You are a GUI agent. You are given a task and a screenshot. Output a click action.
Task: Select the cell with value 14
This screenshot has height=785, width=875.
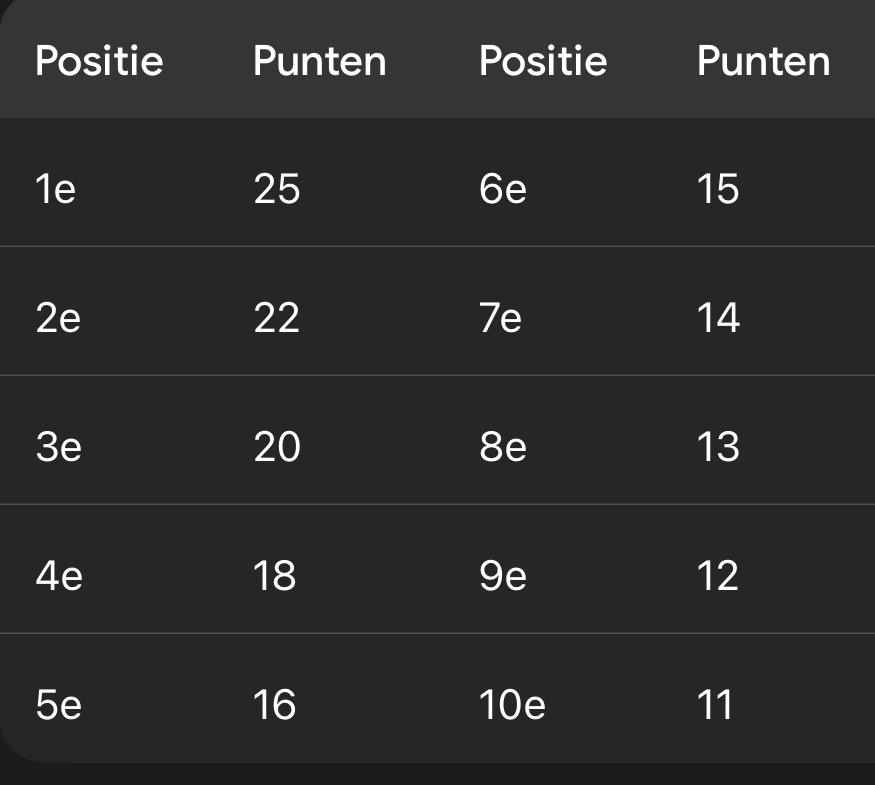pos(718,318)
